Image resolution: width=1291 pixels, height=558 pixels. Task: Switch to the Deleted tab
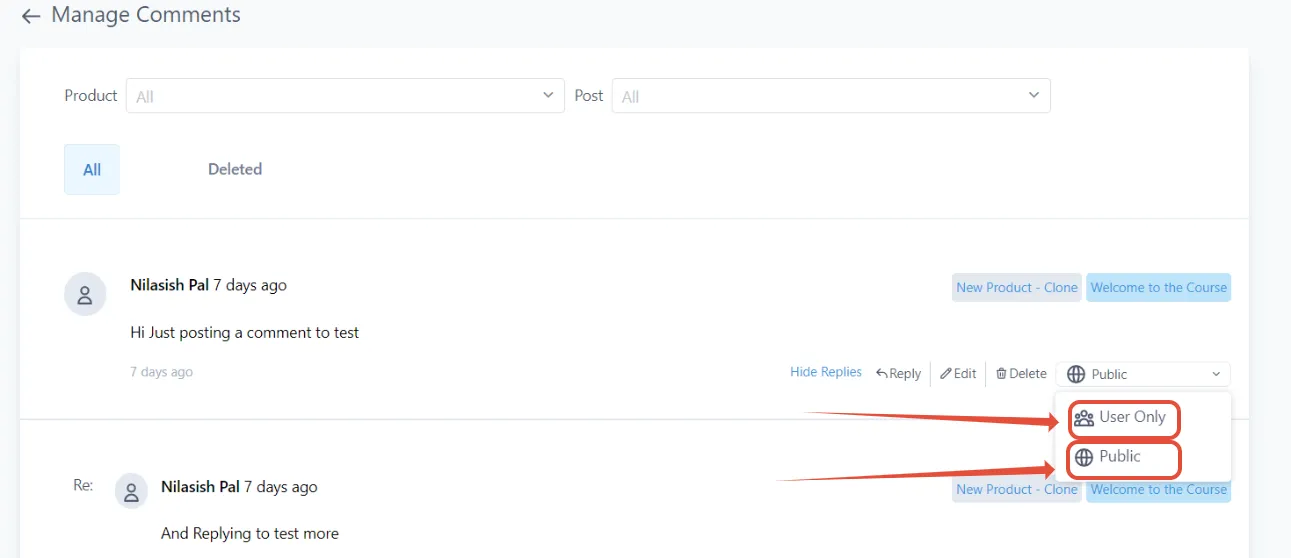[x=235, y=169]
